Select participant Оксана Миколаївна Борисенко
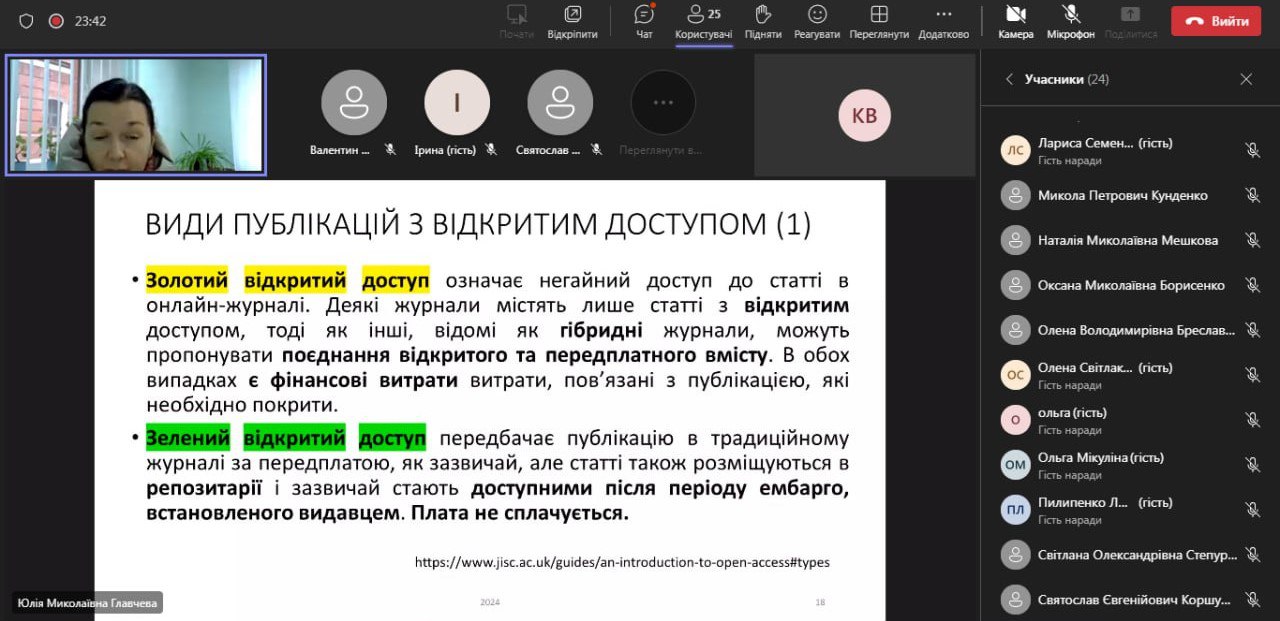Viewport: 1280px width, 621px height. tap(1130, 285)
